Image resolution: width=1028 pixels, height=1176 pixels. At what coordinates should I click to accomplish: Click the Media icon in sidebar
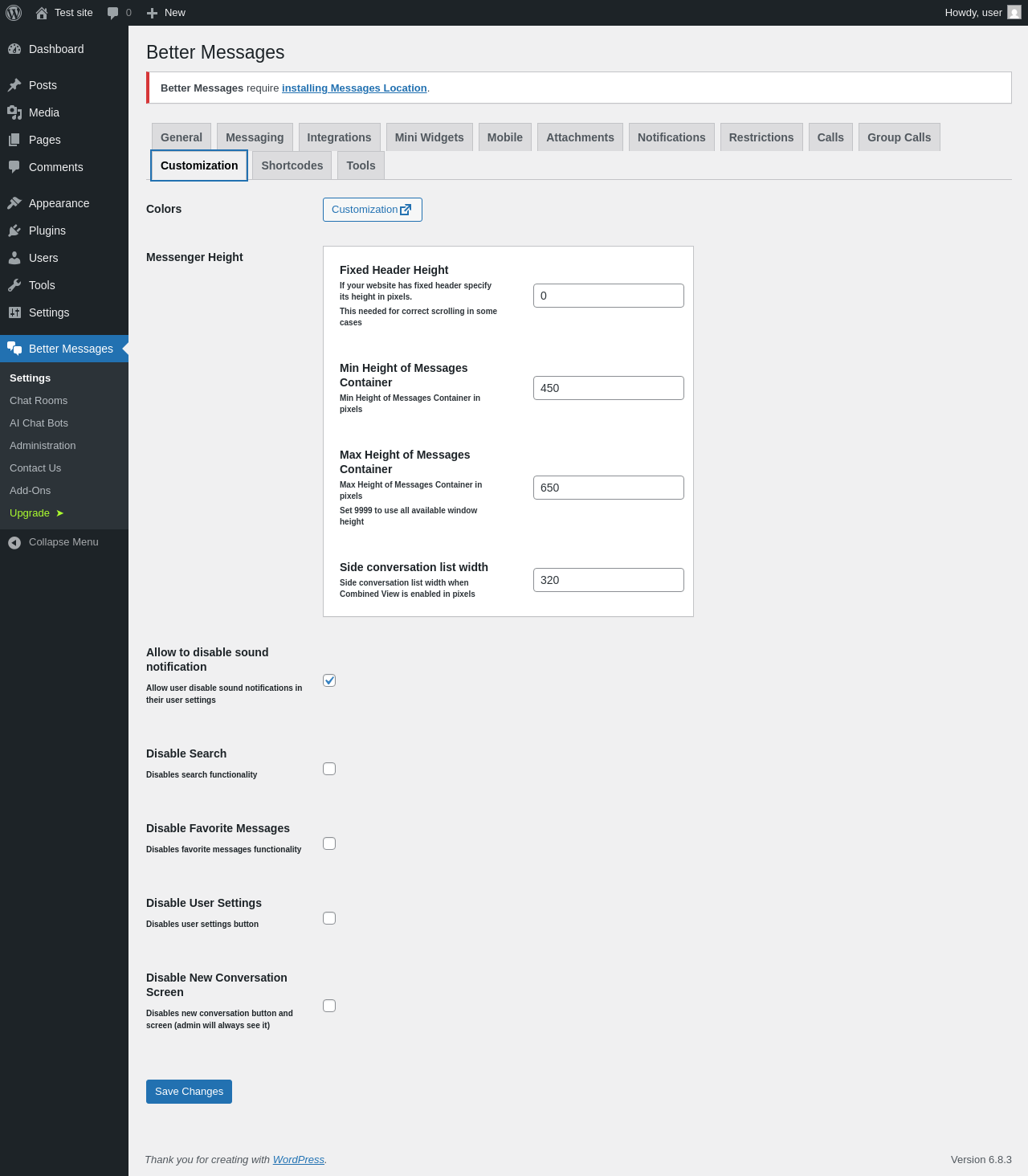14,112
